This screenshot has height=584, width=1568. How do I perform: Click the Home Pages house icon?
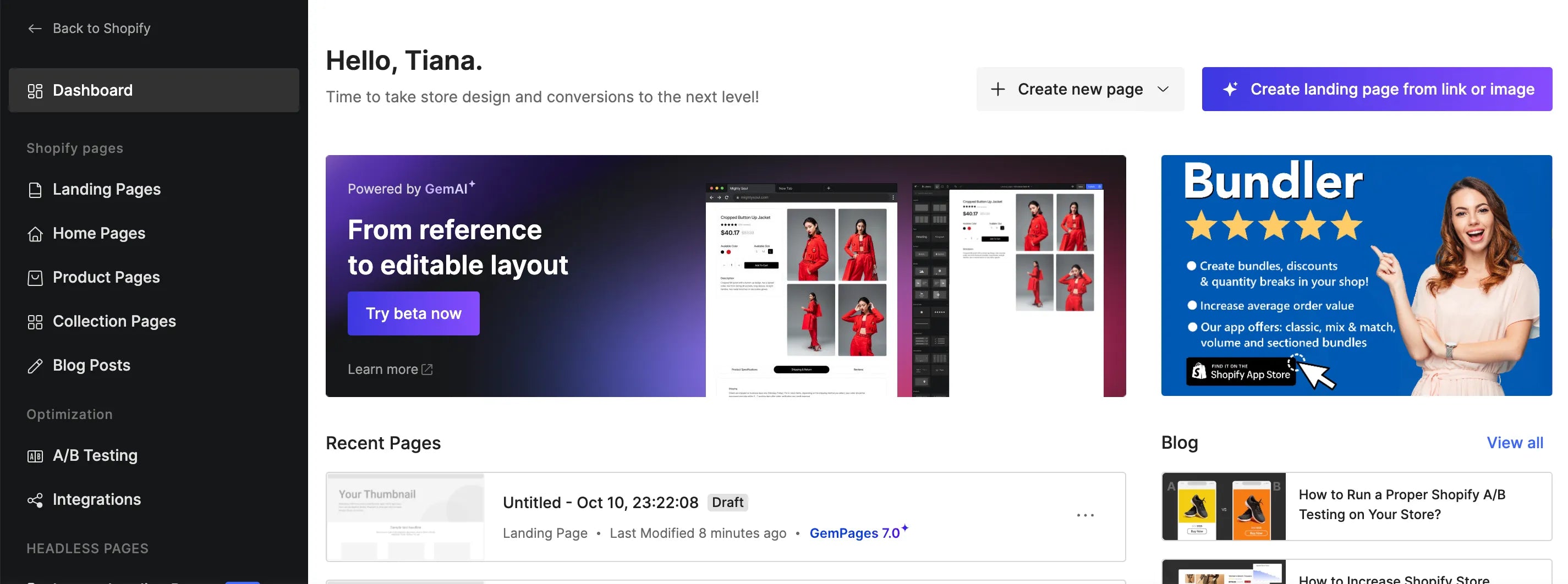point(35,234)
